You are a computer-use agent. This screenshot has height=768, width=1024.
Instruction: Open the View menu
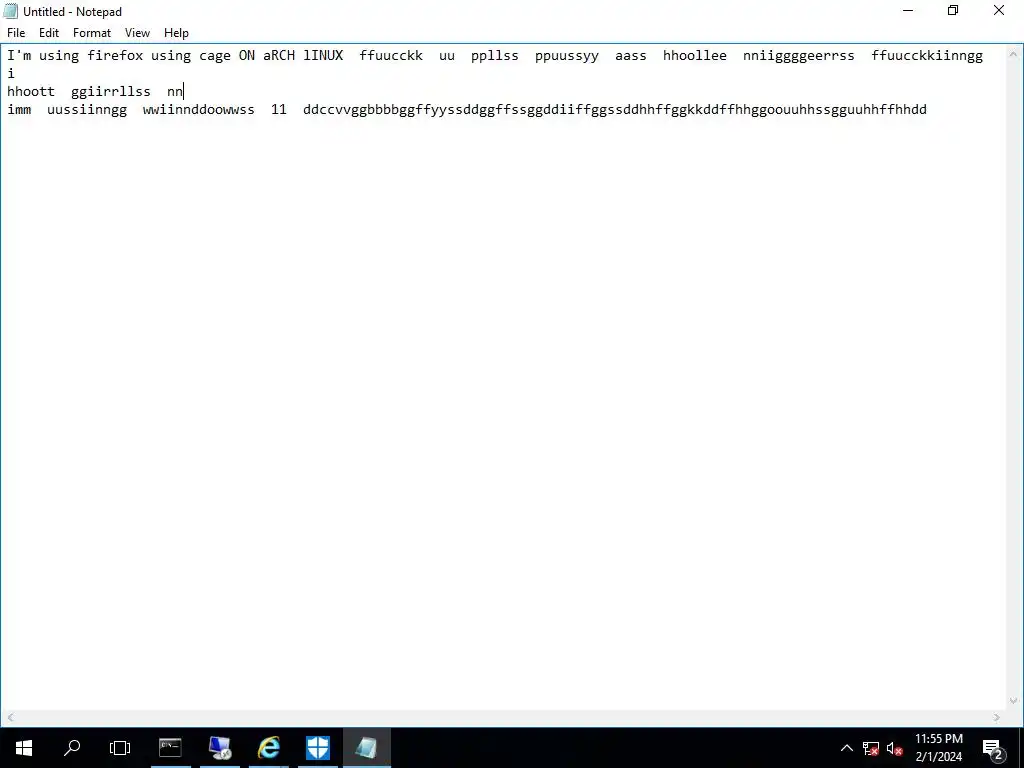tap(137, 33)
